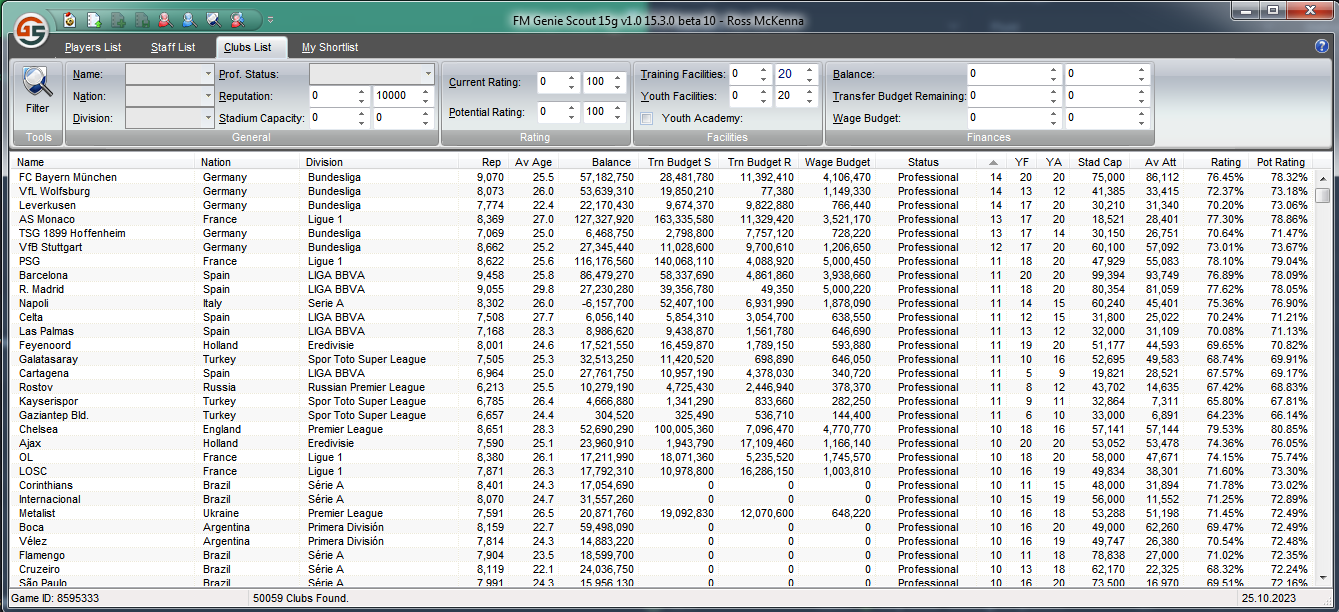This screenshot has height=612, width=1339.
Task: Sort by the Nation column header
Action: point(249,162)
